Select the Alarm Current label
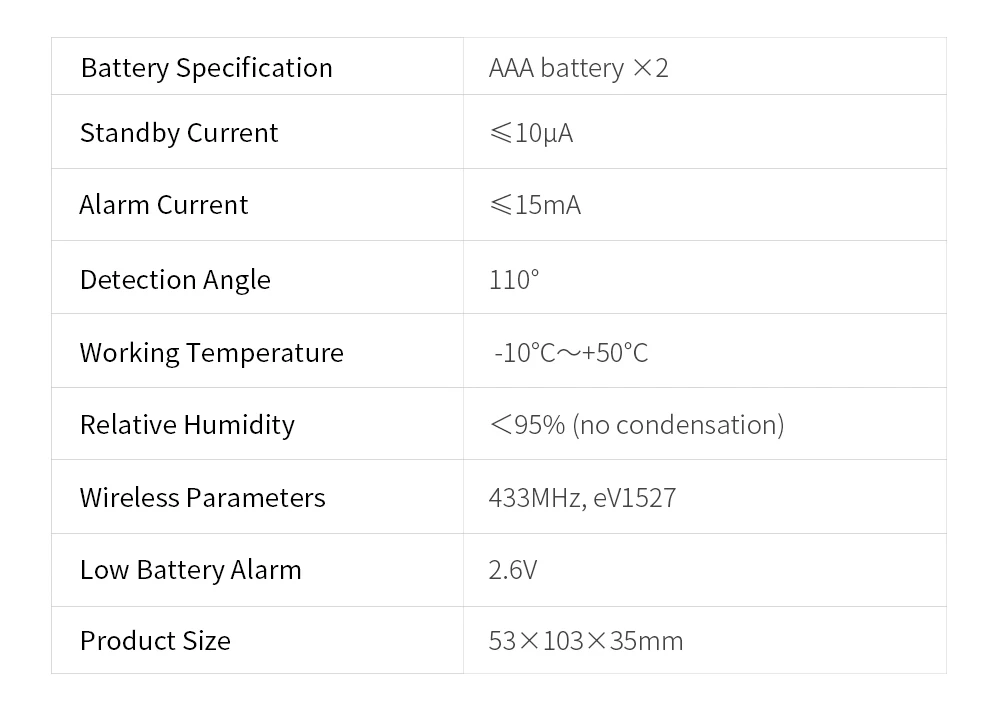The image size is (1000, 718). click(x=164, y=205)
